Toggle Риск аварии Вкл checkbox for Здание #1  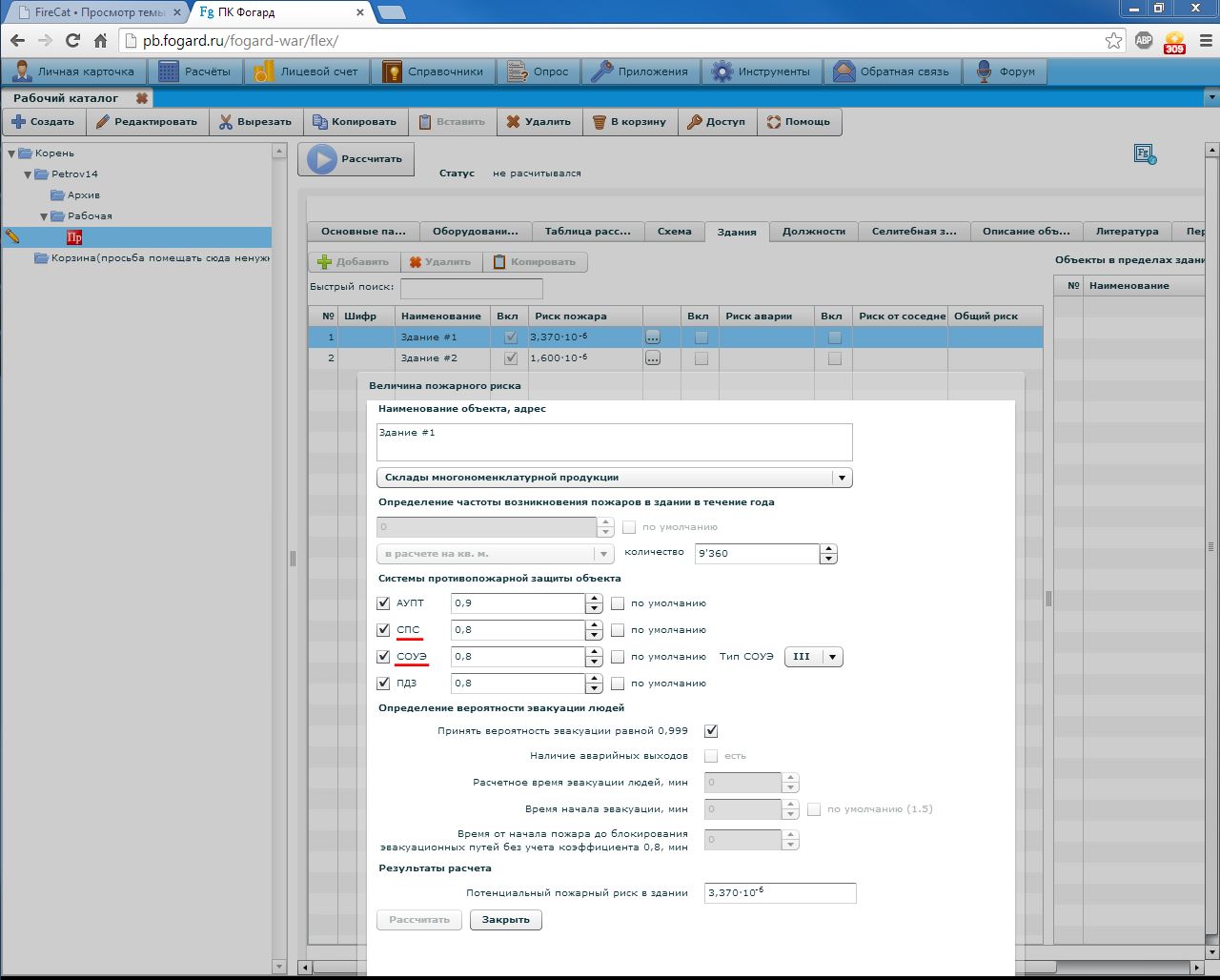(x=701, y=337)
